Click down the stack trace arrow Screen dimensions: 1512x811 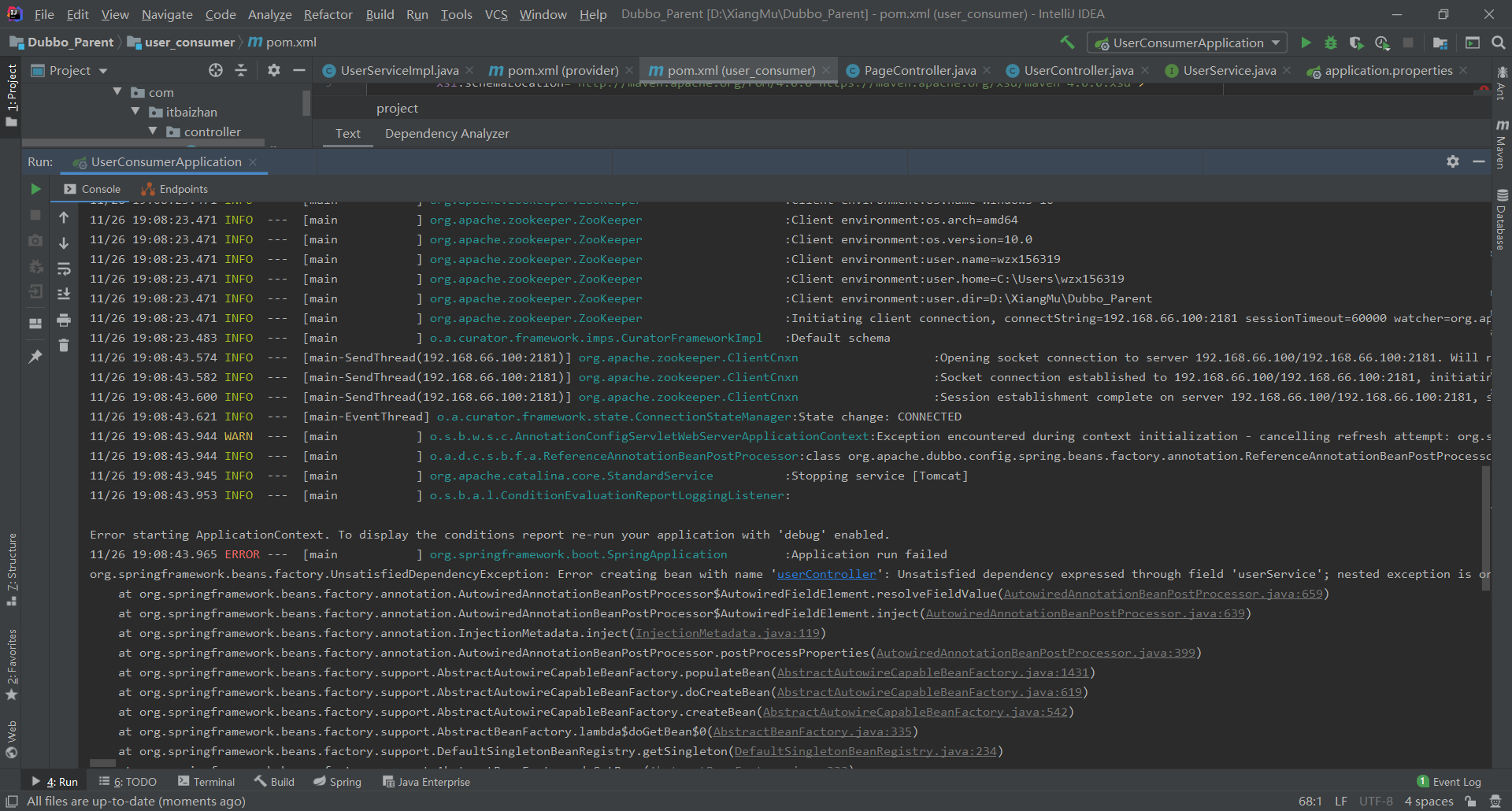point(64,243)
